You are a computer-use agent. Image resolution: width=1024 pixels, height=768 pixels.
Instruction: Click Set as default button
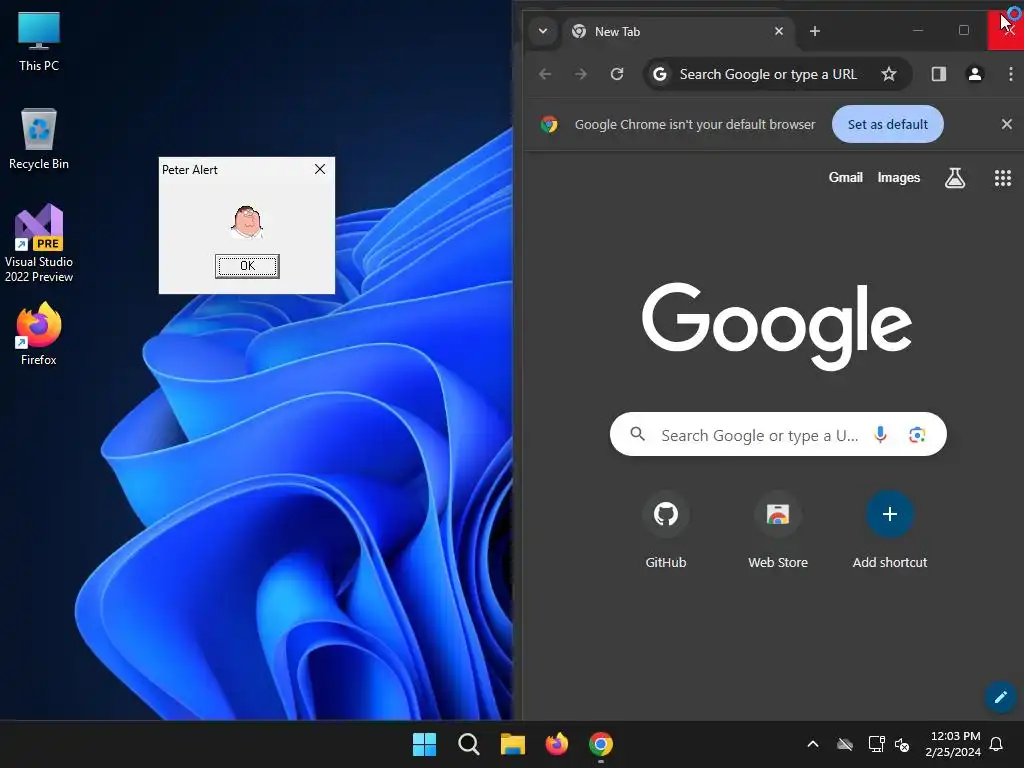click(x=888, y=124)
